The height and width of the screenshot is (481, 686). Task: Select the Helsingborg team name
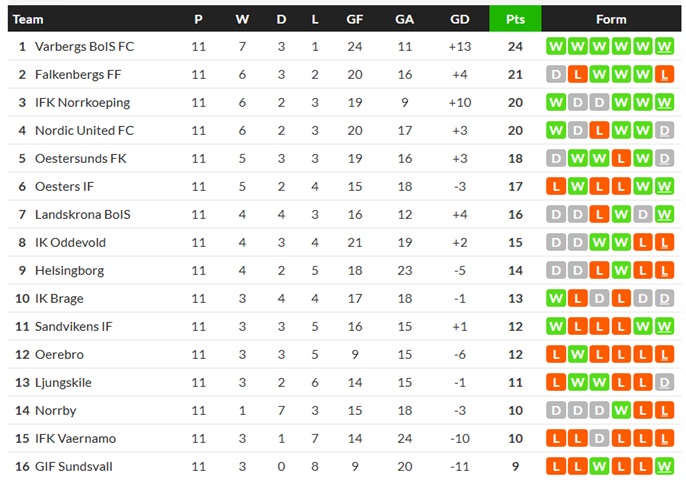coord(70,270)
